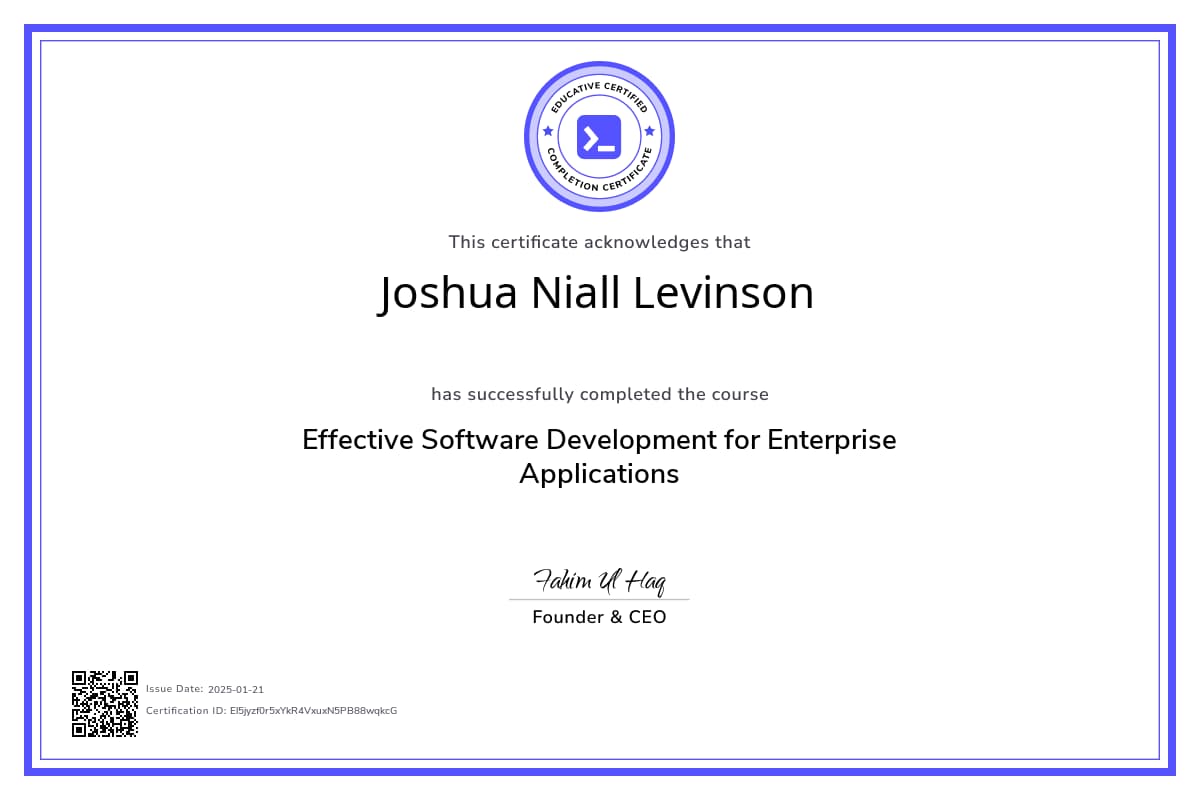This screenshot has width=1200, height=800.
Task: Click the left star on the badge
Action: point(547,131)
